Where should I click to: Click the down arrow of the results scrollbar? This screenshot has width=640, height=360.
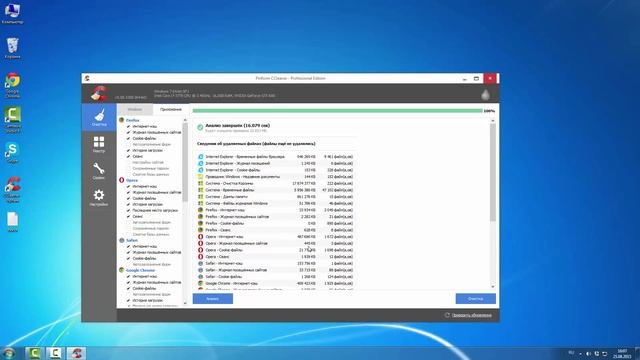(x=493, y=287)
